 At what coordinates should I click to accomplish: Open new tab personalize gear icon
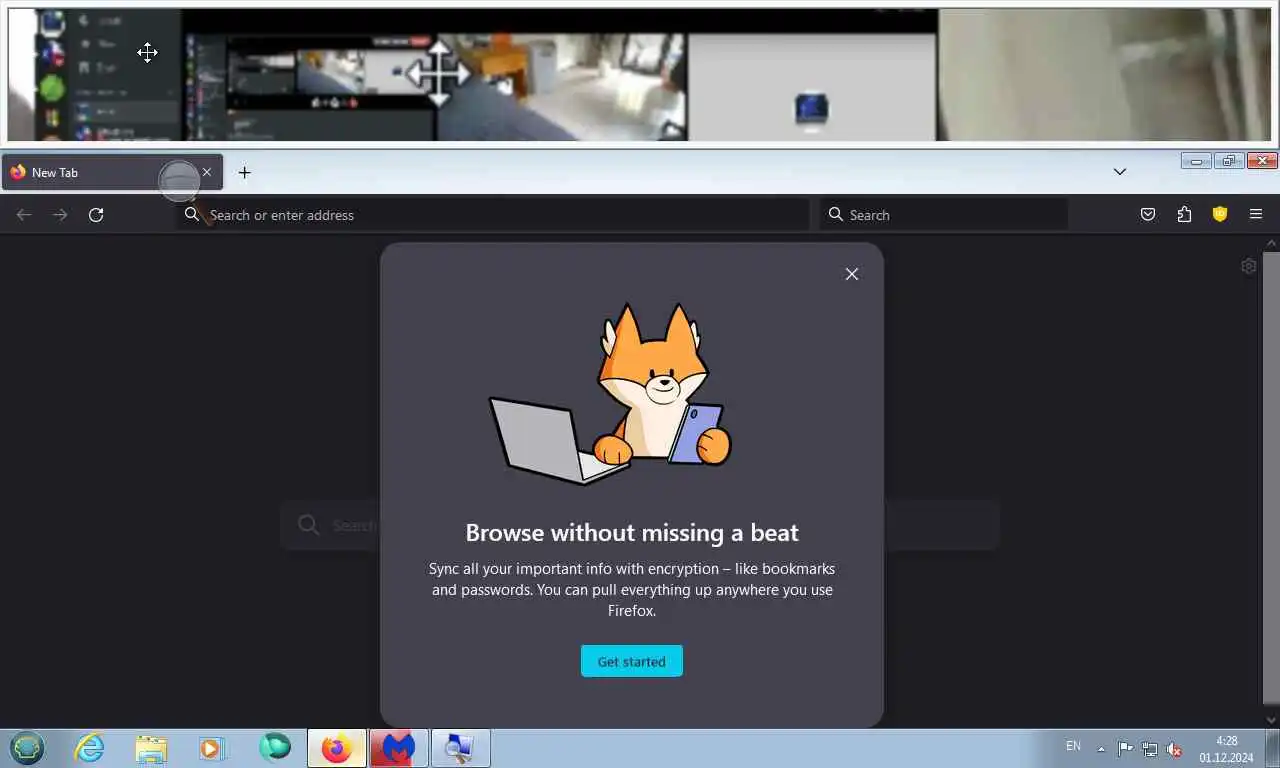(1248, 266)
